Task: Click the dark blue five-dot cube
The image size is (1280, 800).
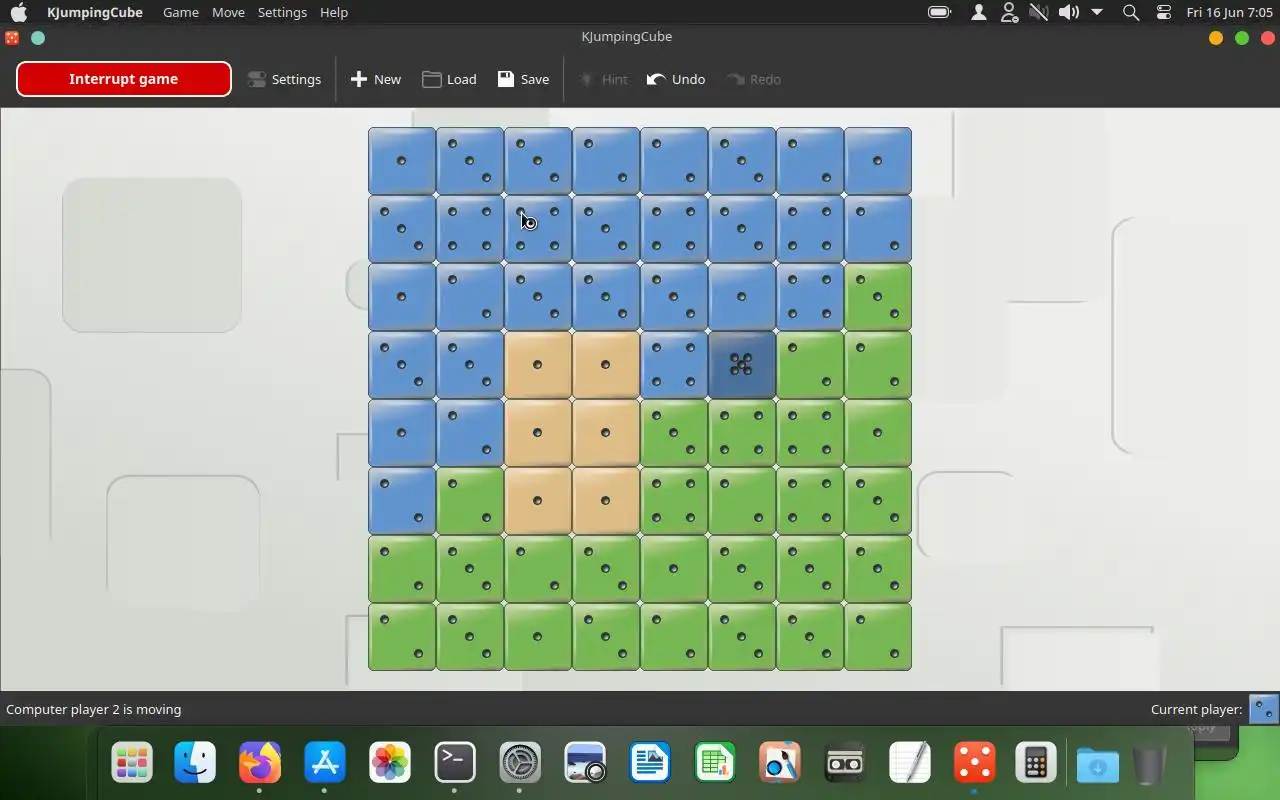Action: [x=742, y=365]
